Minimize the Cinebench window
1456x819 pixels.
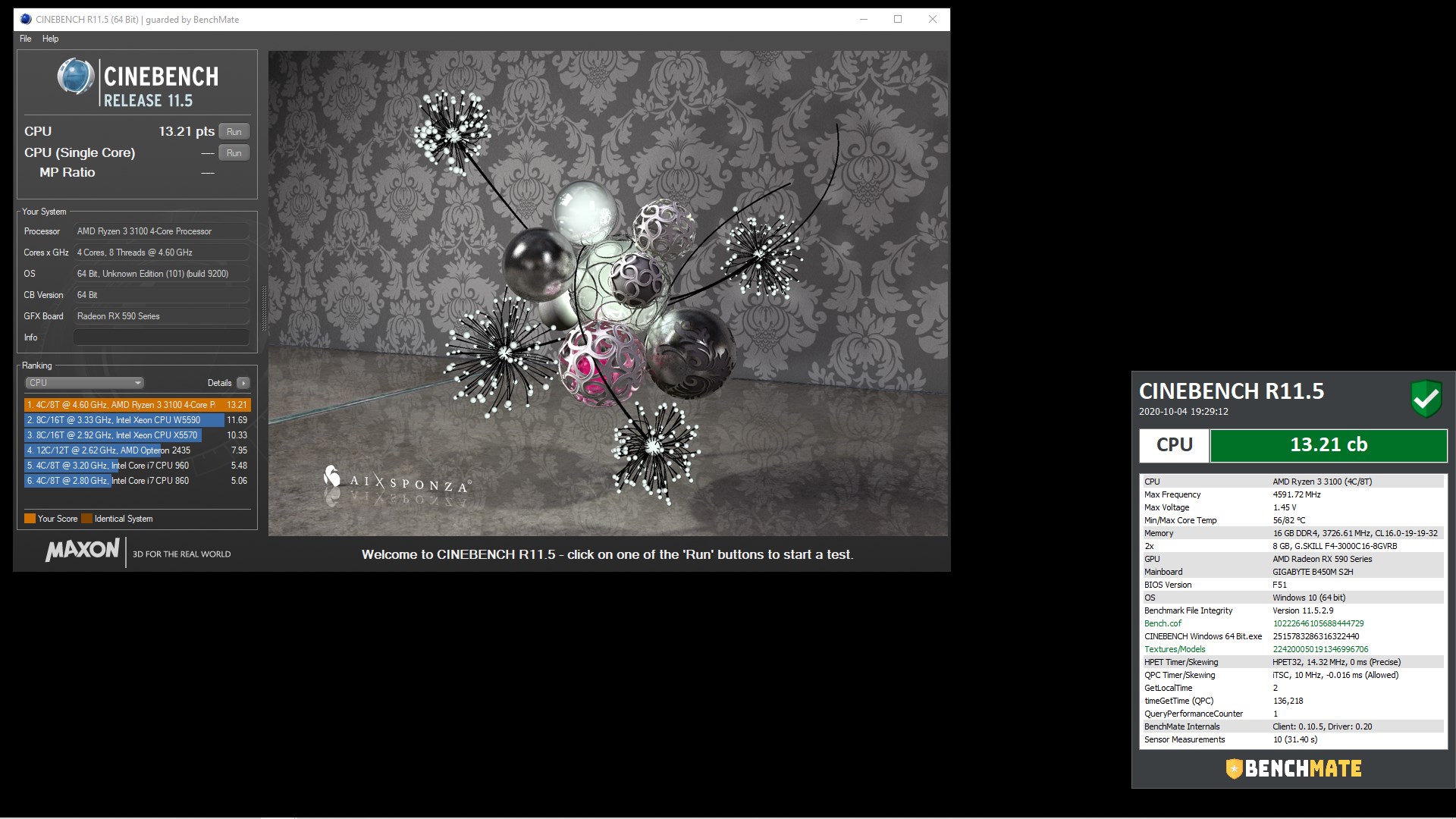pos(863,20)
